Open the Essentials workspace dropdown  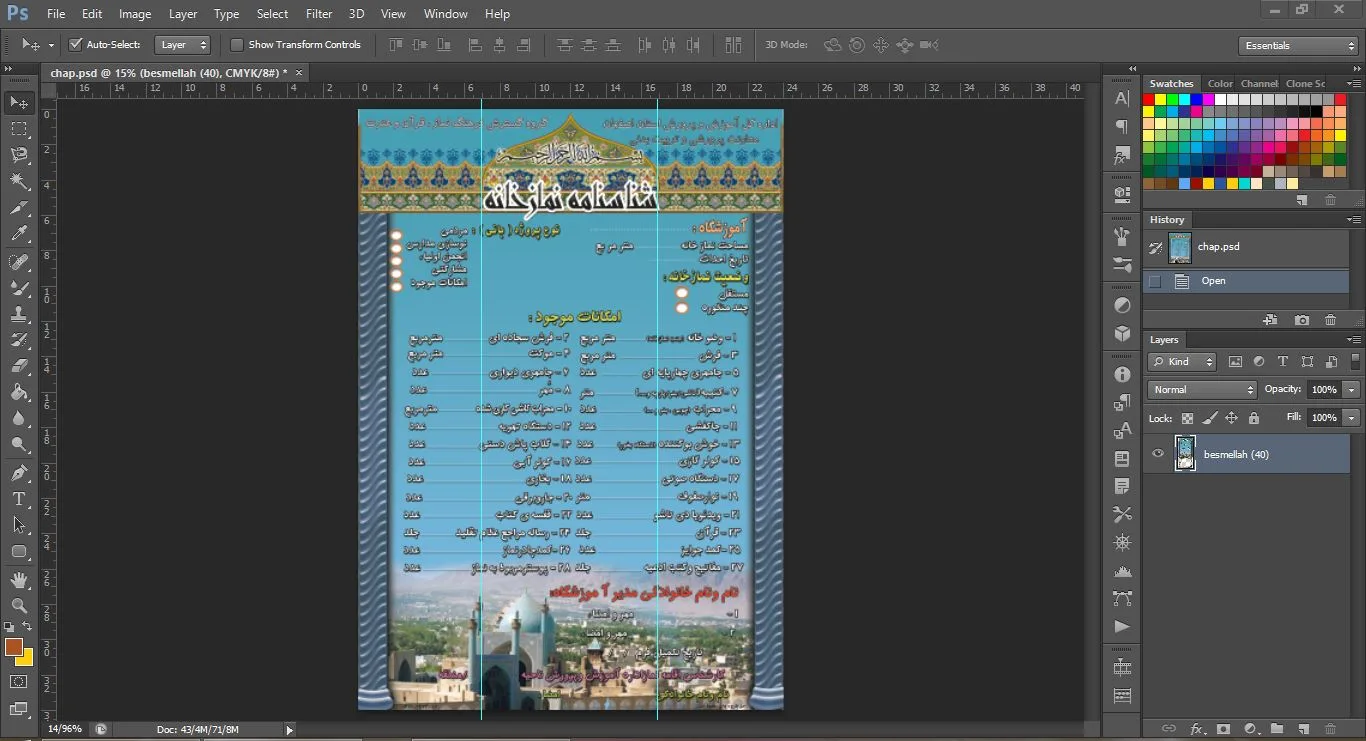point(1297,46)
